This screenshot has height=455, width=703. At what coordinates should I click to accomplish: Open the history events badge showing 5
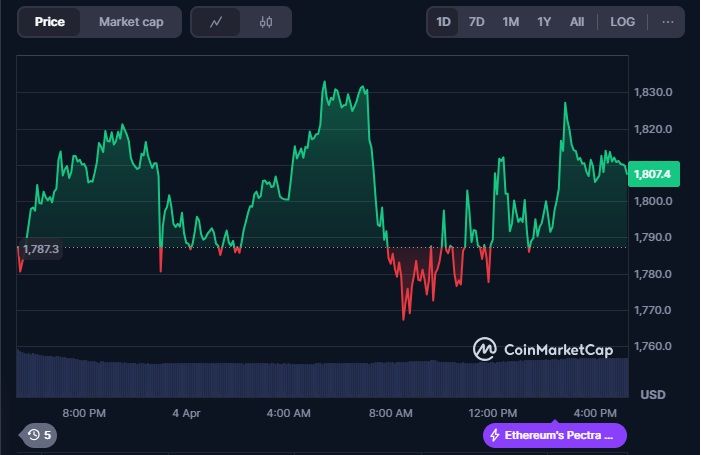pyautogui.click(x=39, y=435)
